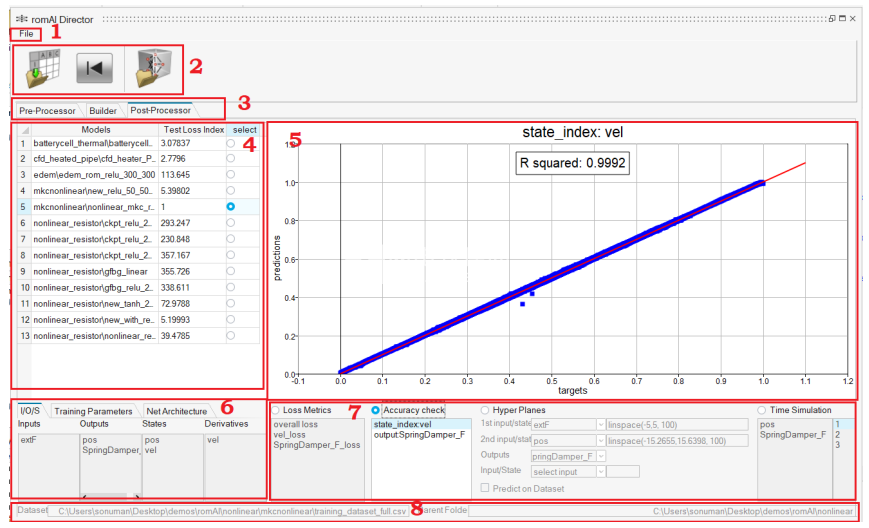Click the R squared: 0.9992 label
869x528 pixels.
[x=572, y=163]
